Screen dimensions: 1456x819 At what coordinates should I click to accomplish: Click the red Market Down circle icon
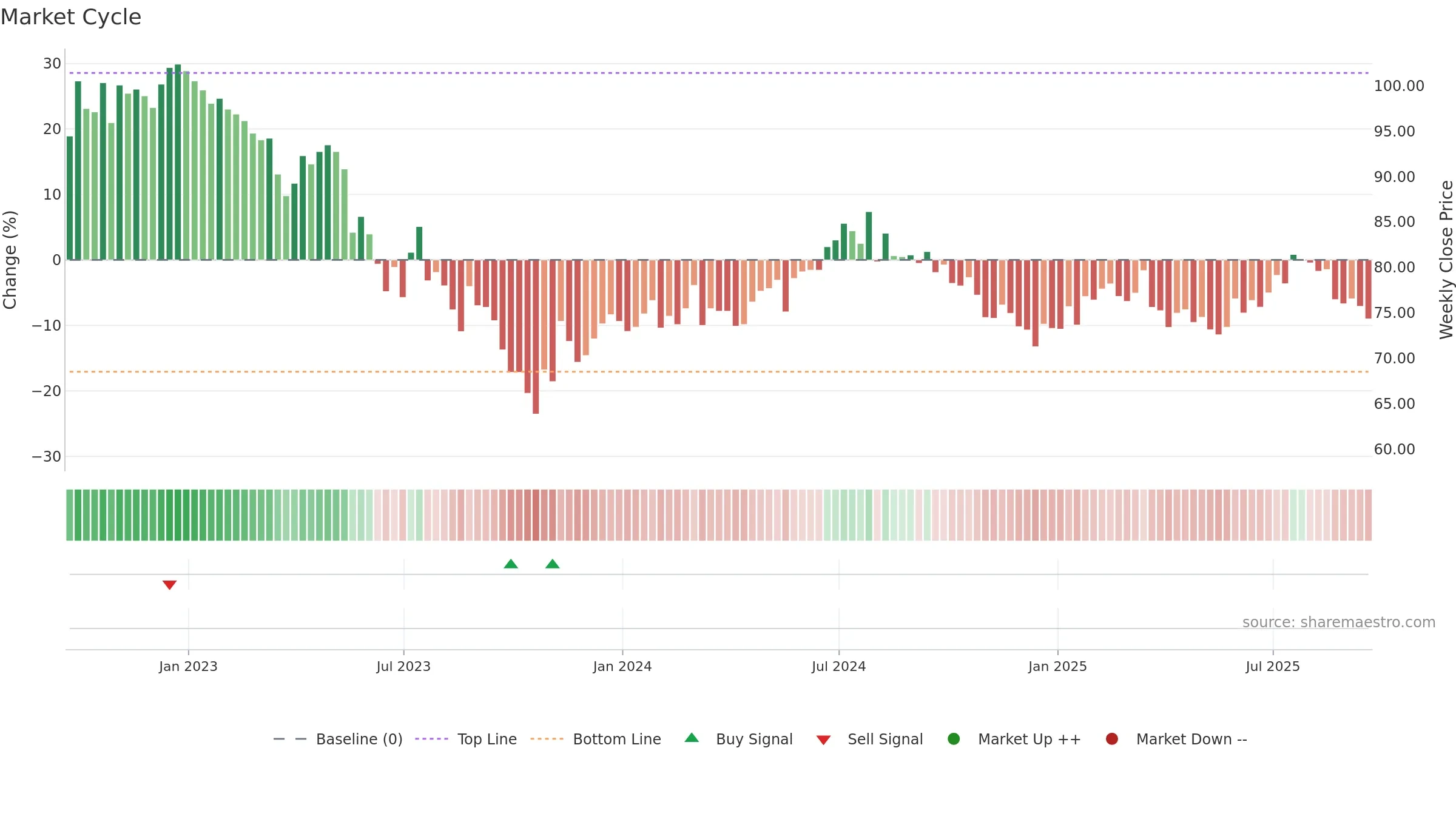click(x=1112, y=739)
